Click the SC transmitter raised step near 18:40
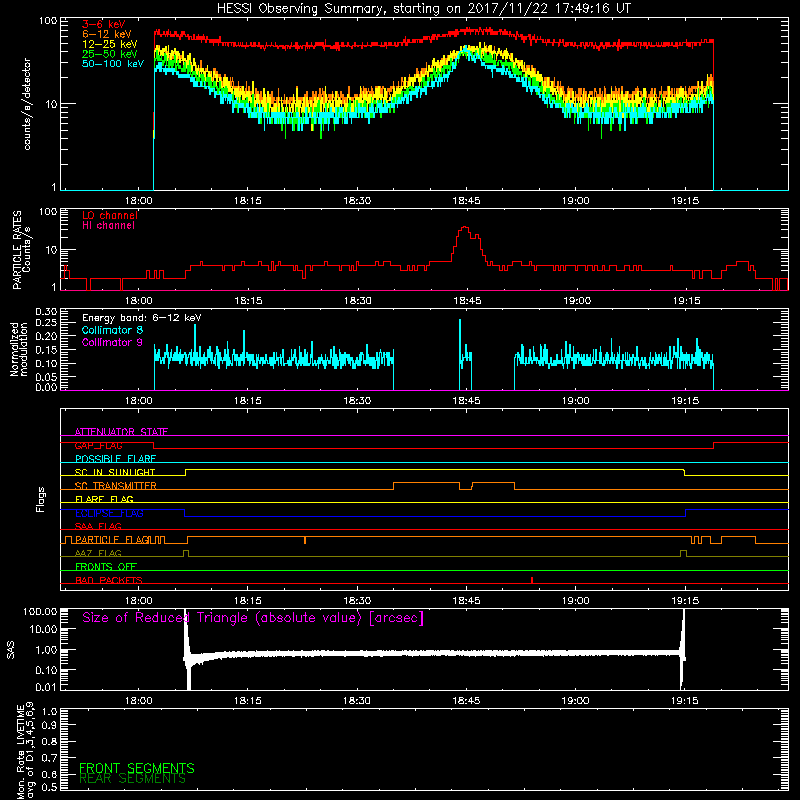The image size is (800, 800). [x=427, y=483]
